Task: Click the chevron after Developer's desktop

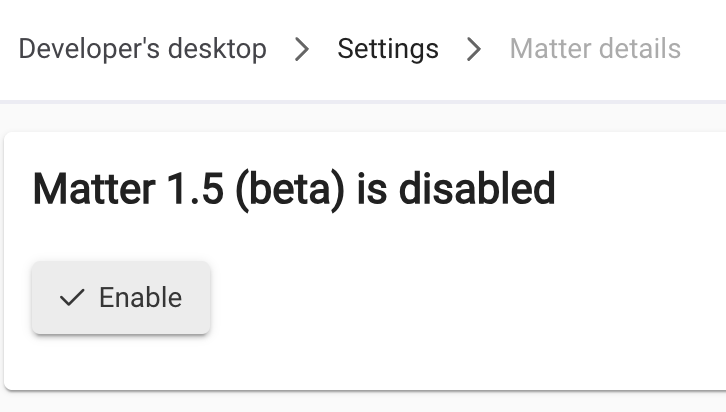Action: 302,49
